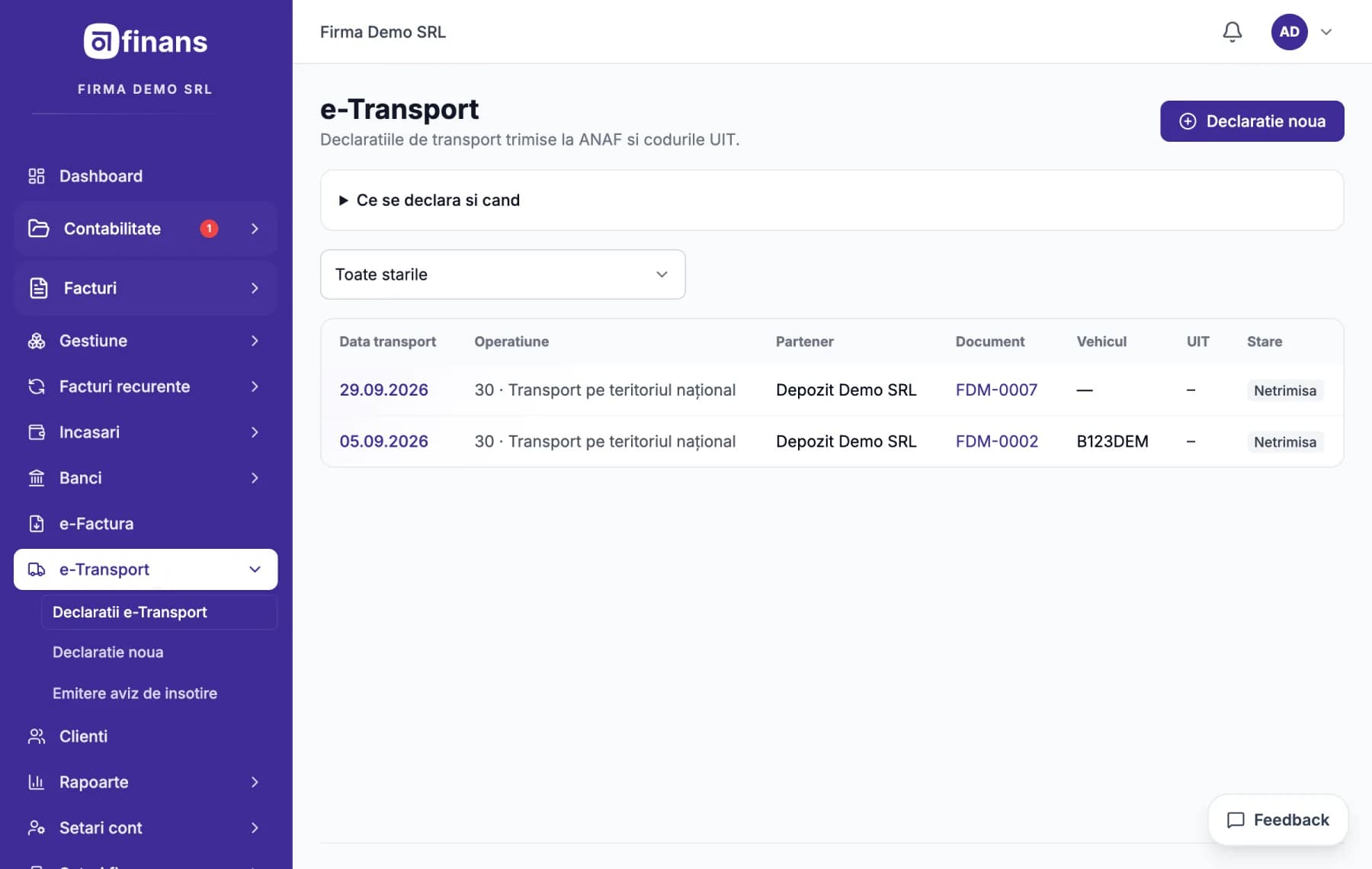Viewport: 1372px width, 869px height.
Task: Open the Toate starile dropdown
Action: coord(502,274)
